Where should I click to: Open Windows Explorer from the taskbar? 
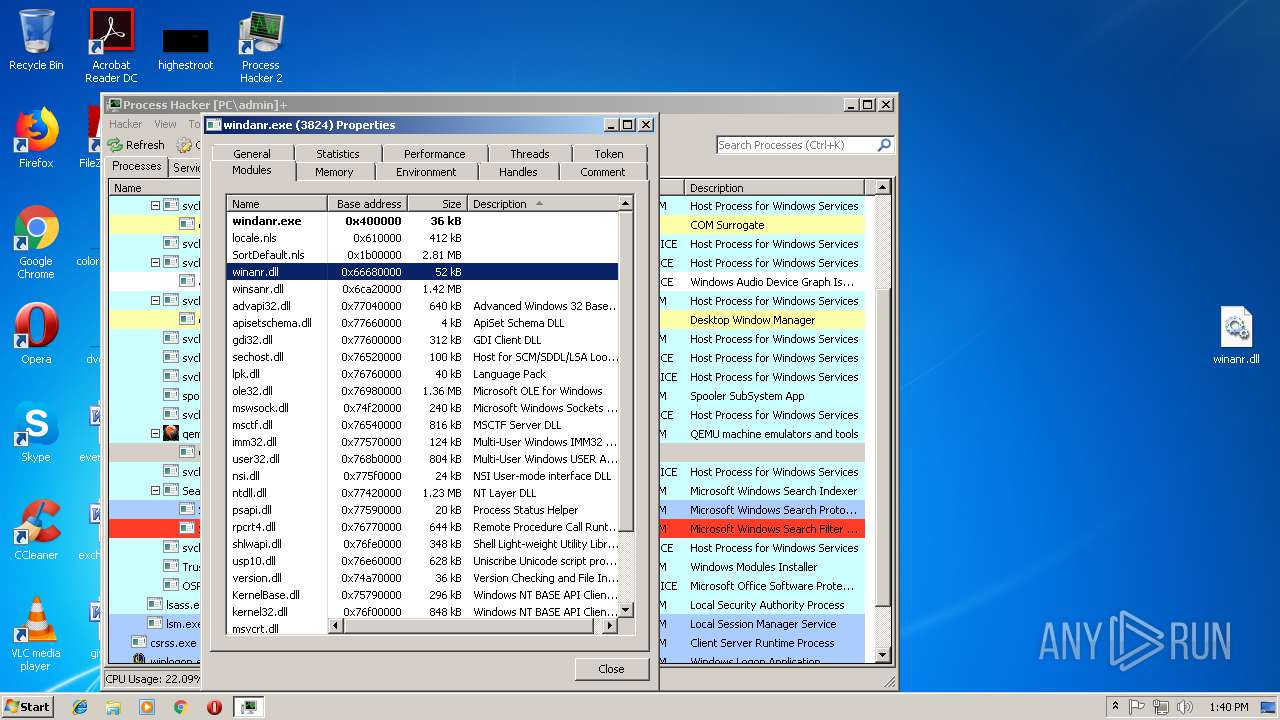(x=113, y=707)
